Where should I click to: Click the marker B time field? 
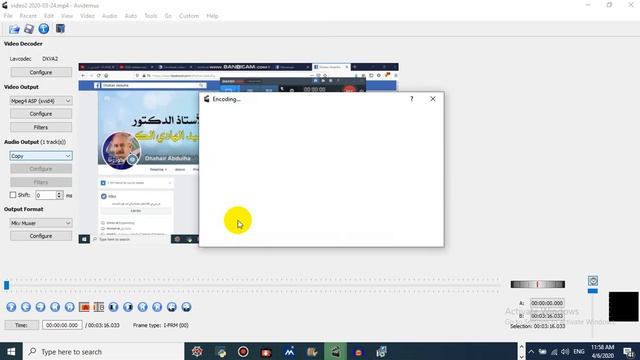[x=547, y=316]
